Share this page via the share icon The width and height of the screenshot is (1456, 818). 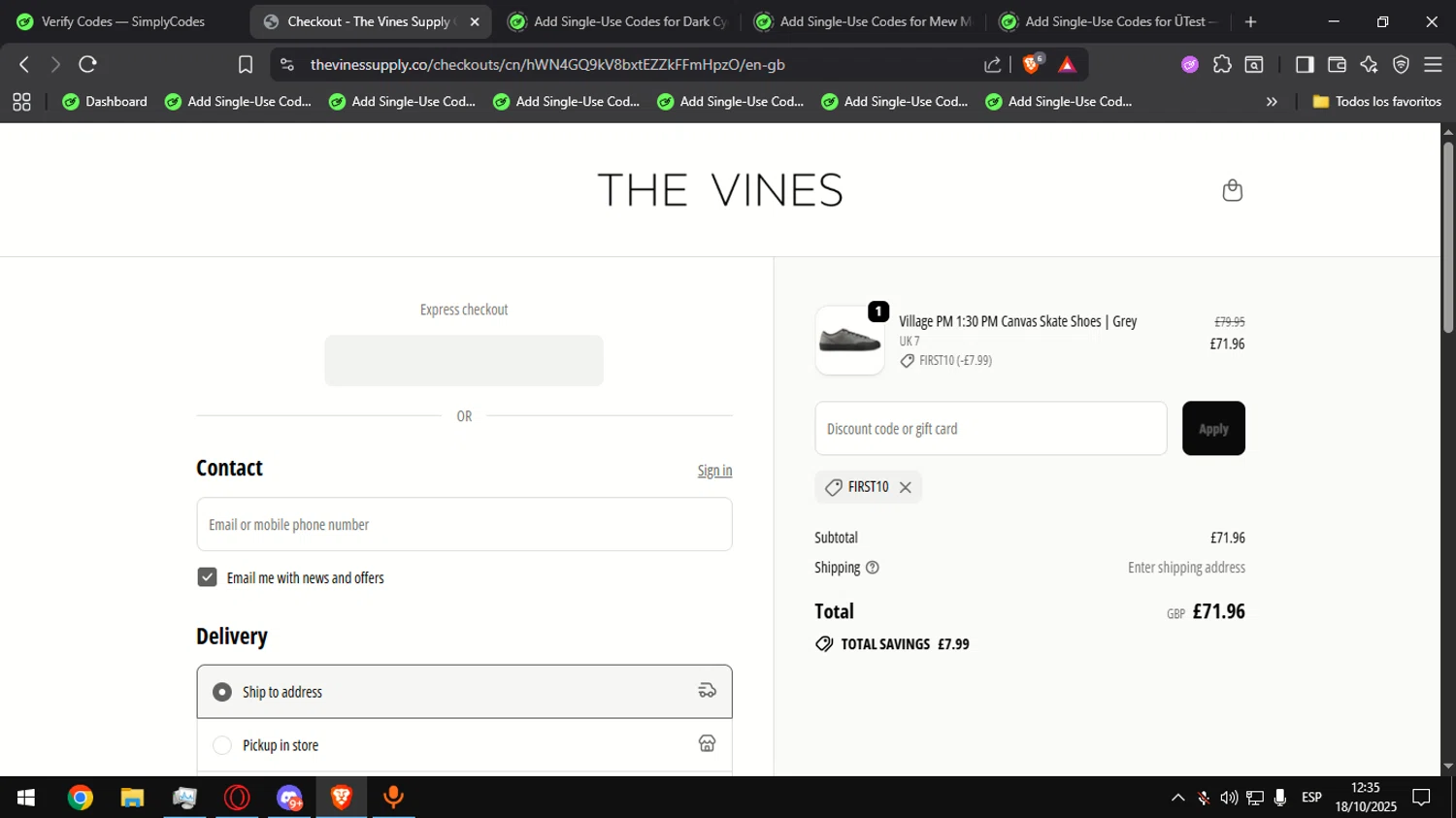992,64
